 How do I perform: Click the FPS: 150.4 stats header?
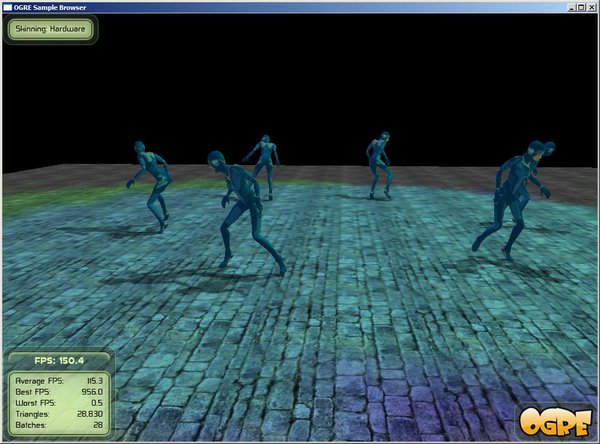coord(59,361)
